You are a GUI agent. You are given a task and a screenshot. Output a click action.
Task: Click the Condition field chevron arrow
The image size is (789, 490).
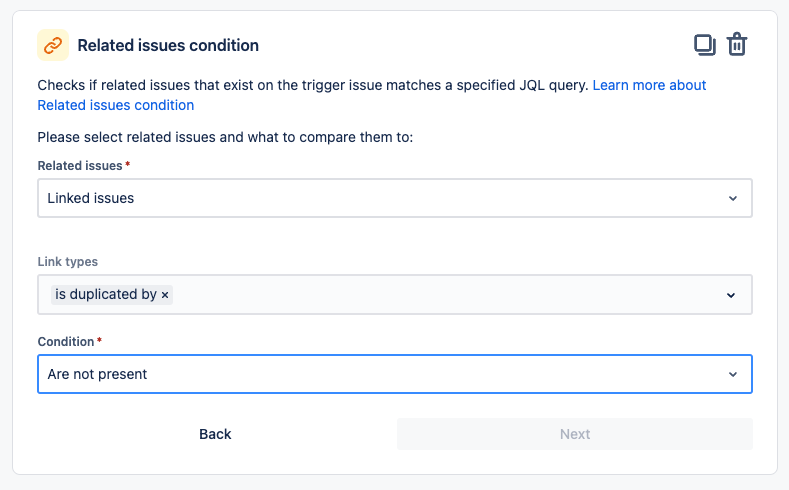point(732,374)
